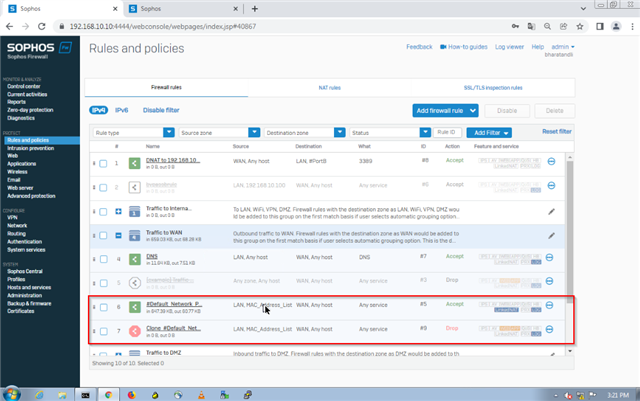Go back in browser history
640x401 pixels.
coord(9,27)
